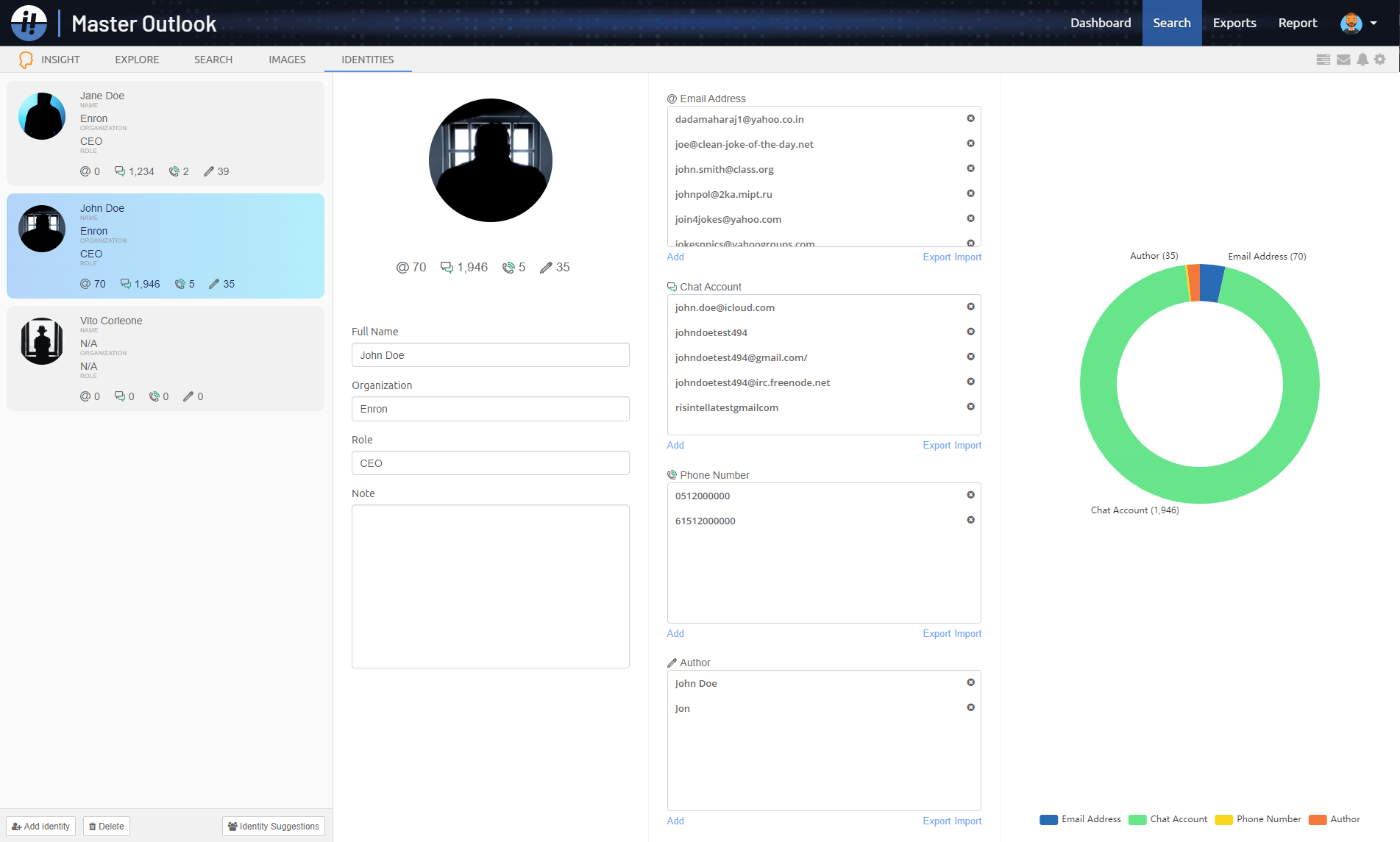The width and height of the screenshot is (1400, 842).
Task: Click the notifications bell icon
Action: point(1362,60)
